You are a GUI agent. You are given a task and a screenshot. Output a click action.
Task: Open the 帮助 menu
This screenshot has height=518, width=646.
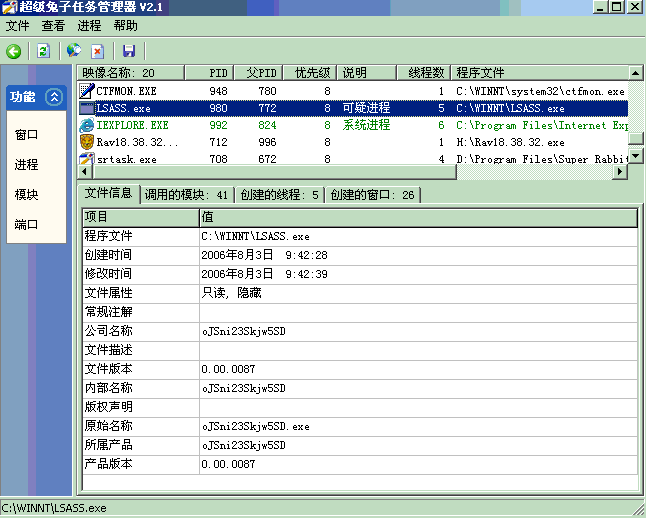[126, 26]
